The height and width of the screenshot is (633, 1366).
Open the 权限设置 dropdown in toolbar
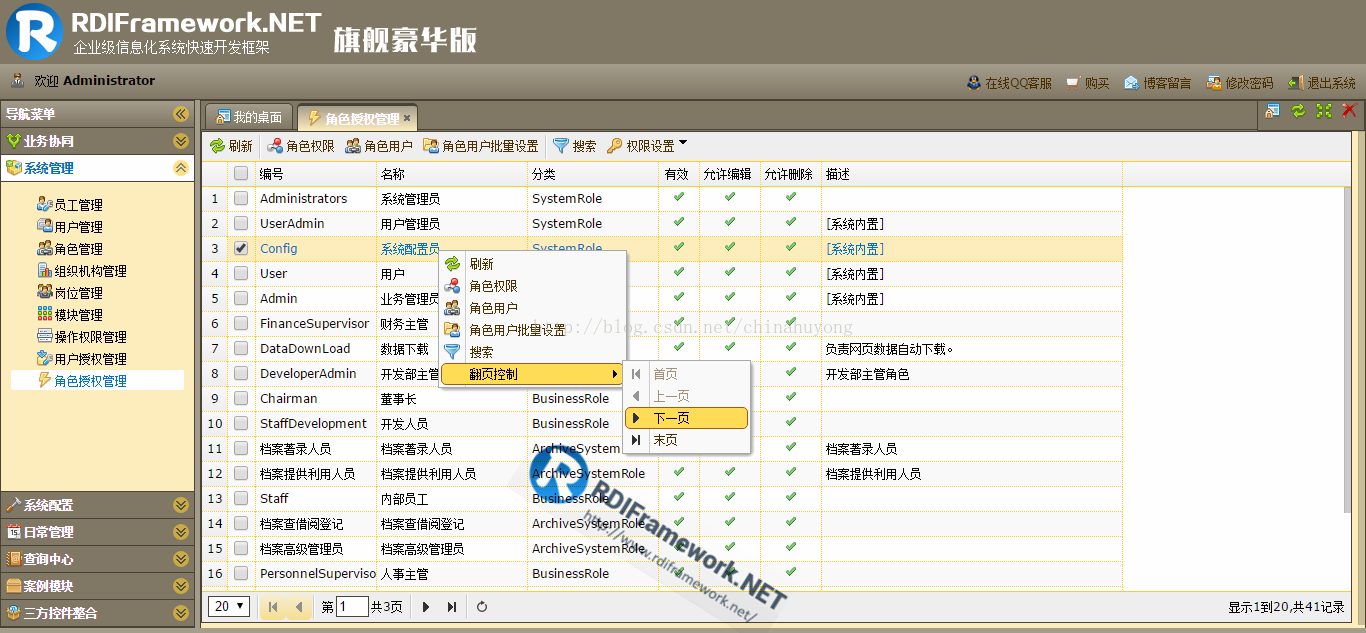(x=647, y=146)
